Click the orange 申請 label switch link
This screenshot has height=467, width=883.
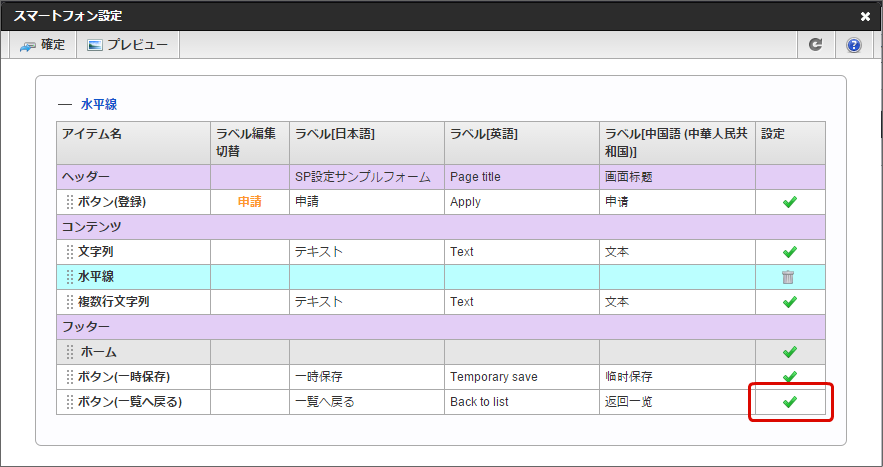tap(249, 202)
